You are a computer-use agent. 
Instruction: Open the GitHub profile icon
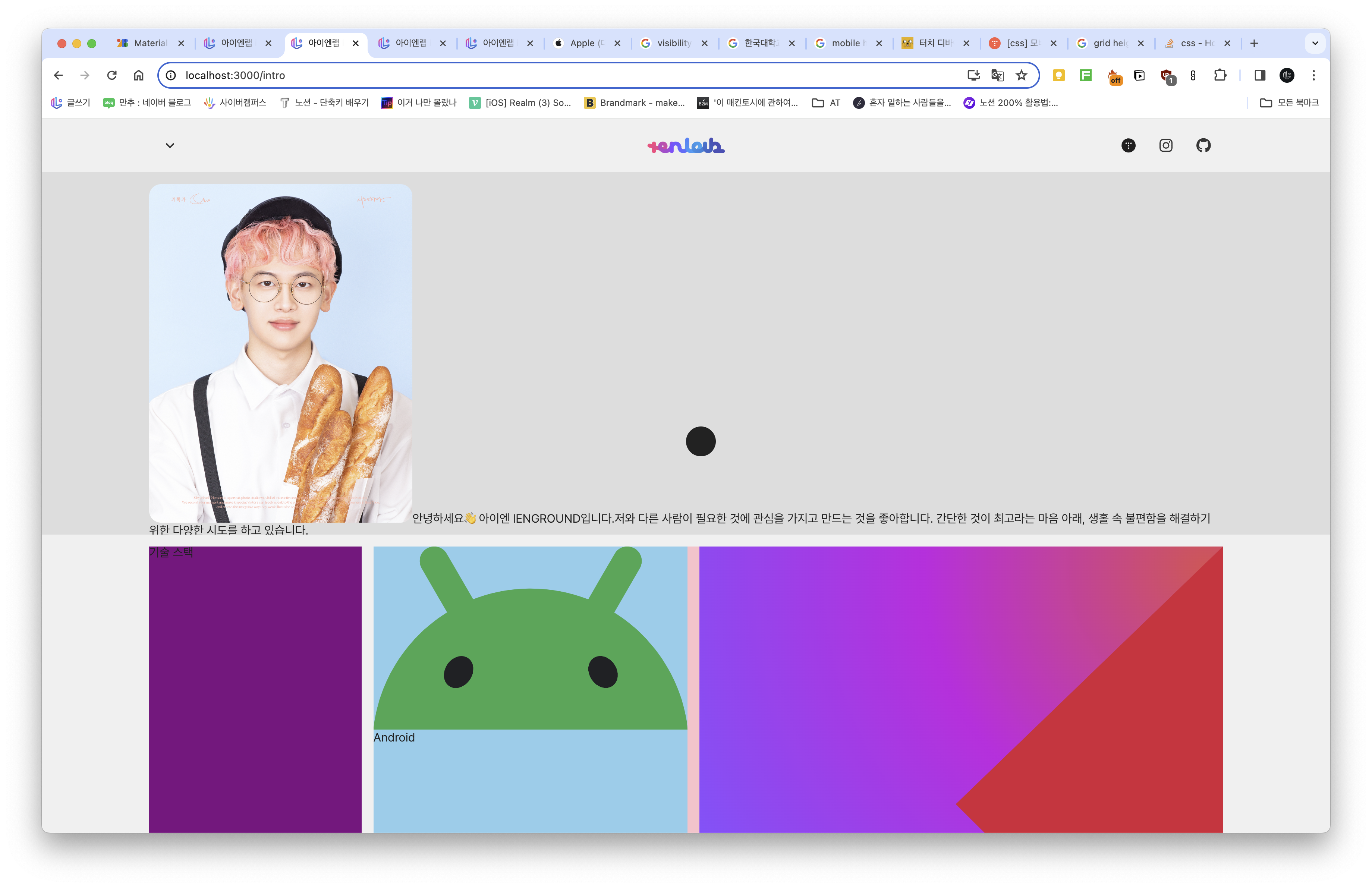tap(1203, 145)
